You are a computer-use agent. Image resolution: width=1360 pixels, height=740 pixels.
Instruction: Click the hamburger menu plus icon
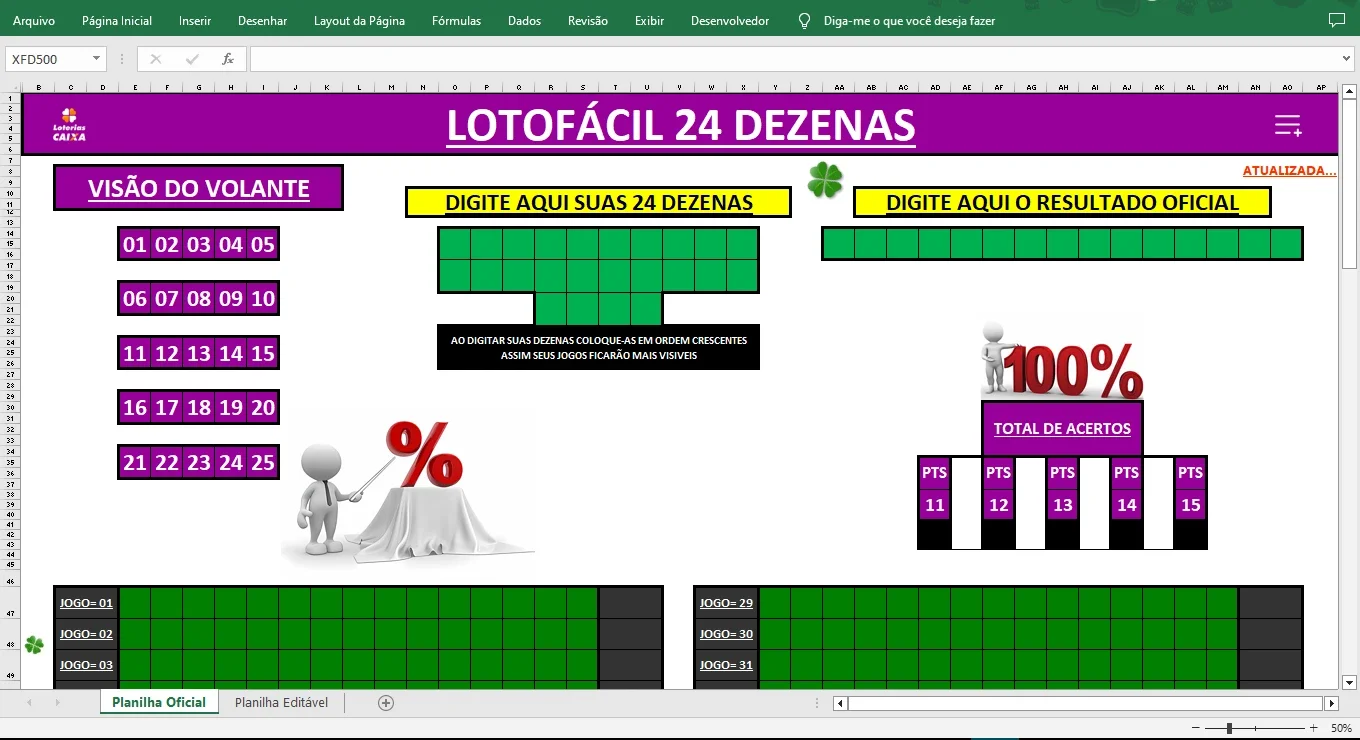pos(1288,126)
